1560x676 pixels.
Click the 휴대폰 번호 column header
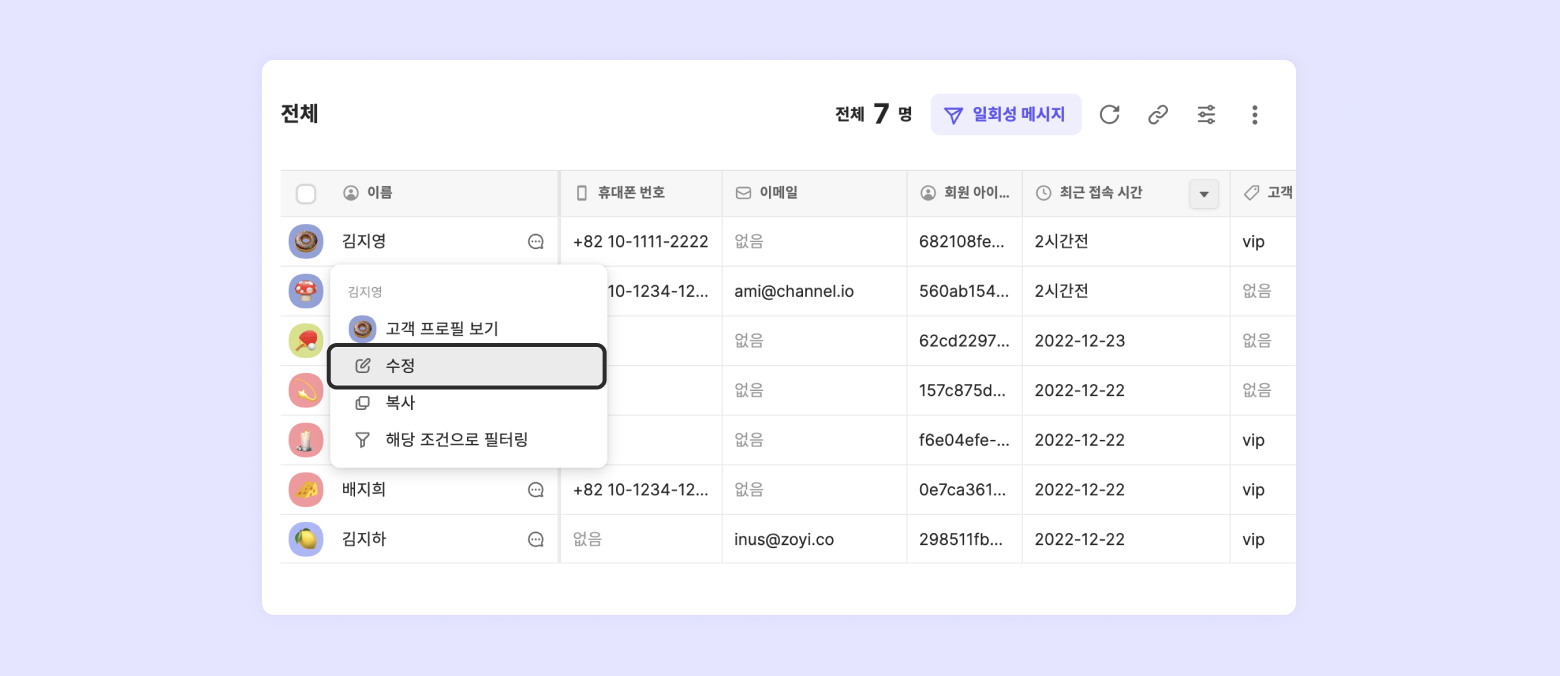click(x=631, y=193)
